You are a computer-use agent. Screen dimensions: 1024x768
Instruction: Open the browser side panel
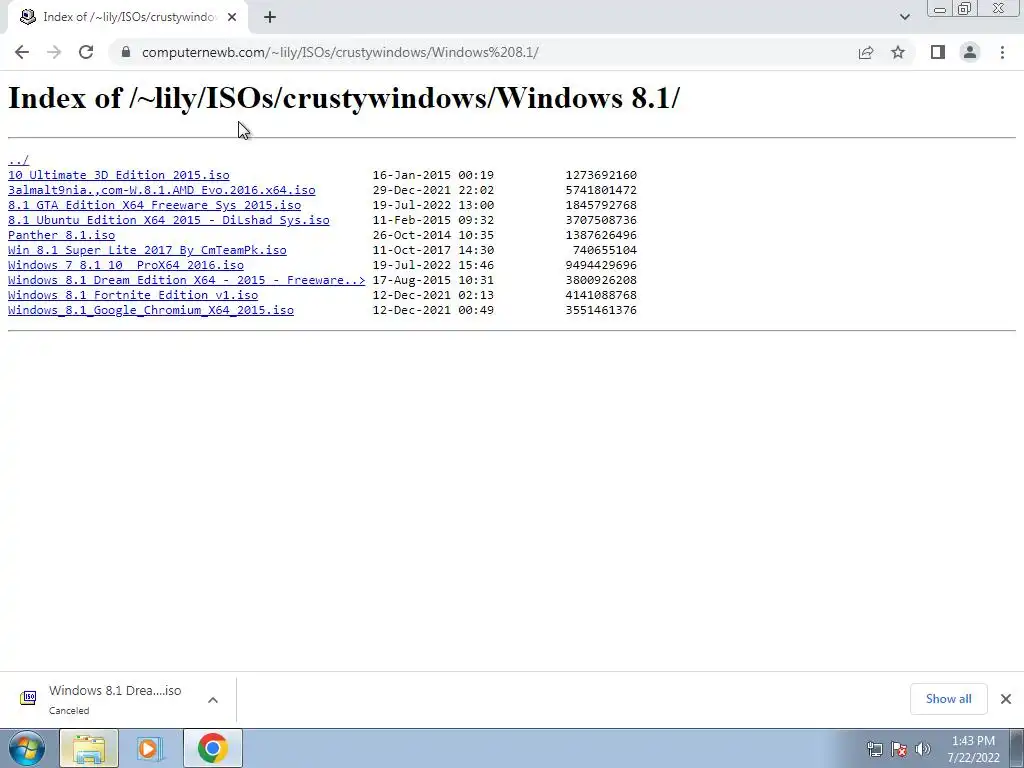point(938,52)
